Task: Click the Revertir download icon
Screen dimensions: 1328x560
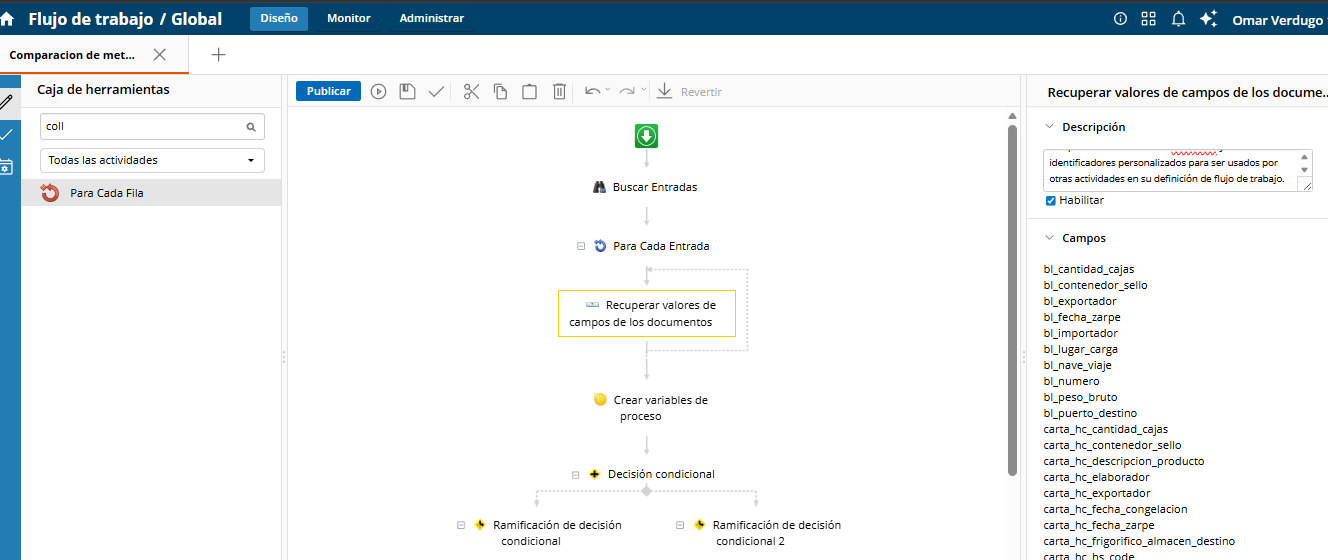Action: point(664,91)
